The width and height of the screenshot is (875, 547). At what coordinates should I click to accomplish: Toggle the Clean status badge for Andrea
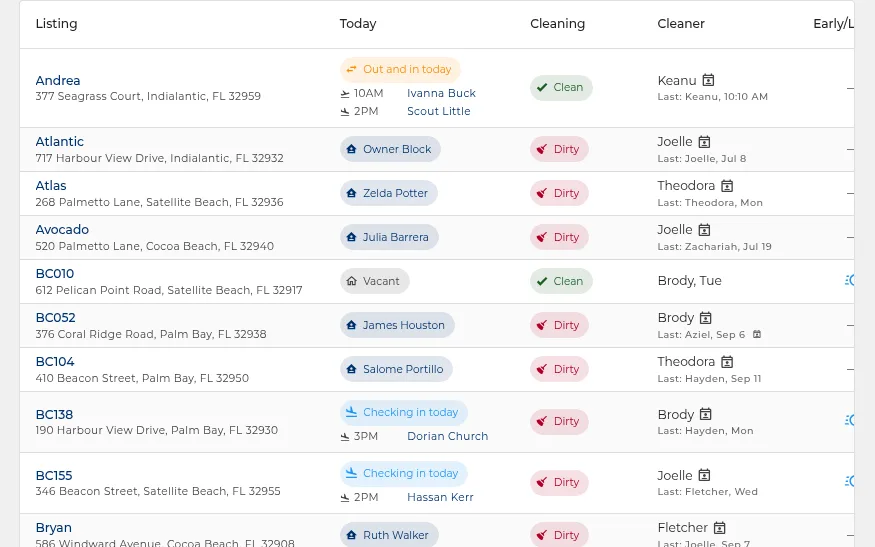[x=561, y=88]
